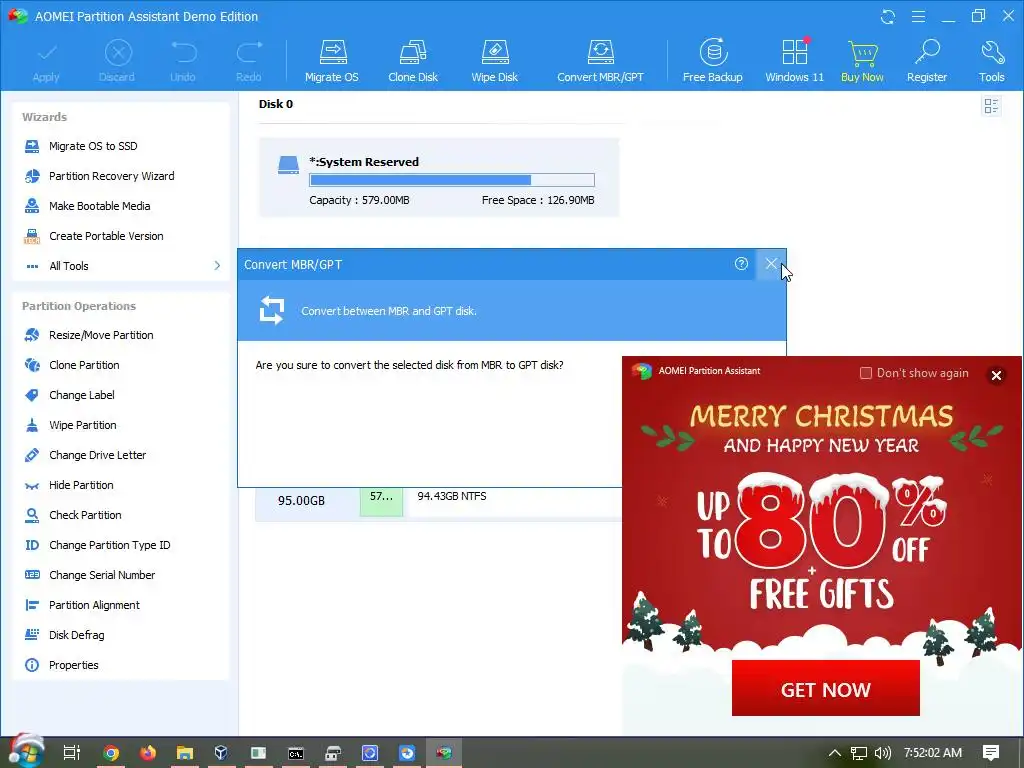Close the Christmas promo popup
This screenshot has width=1024, height=768.
point(997,375)
